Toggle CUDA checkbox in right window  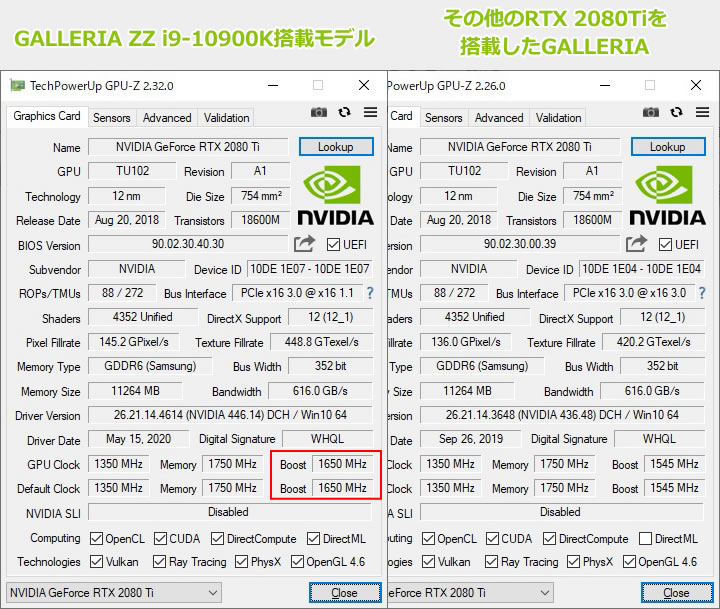click(492, 538)
